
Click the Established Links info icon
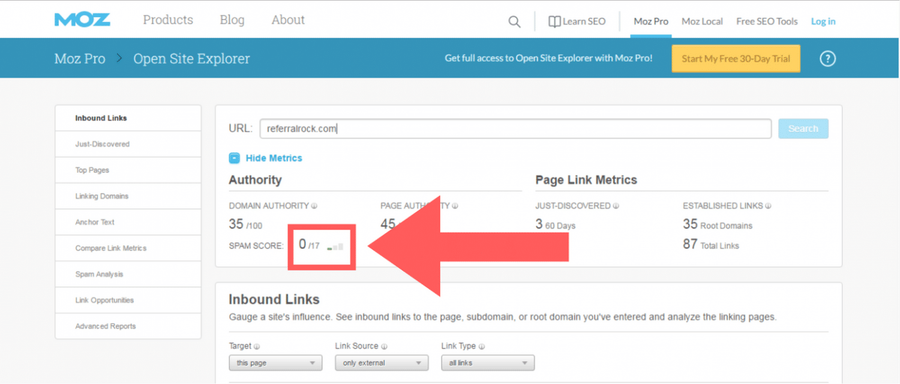[768, 206]
